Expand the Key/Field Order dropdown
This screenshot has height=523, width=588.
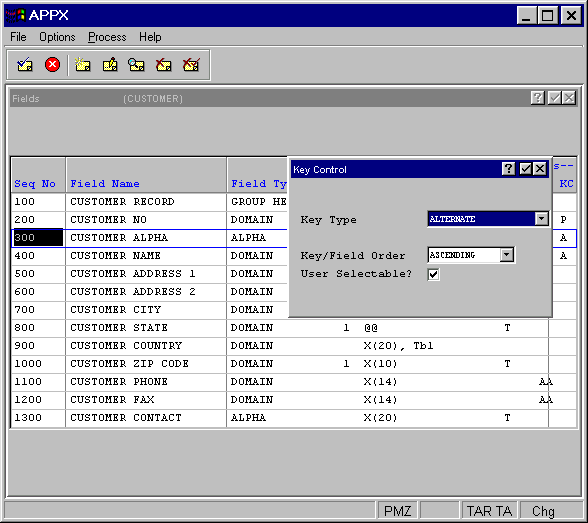click(x=507, y=255)
